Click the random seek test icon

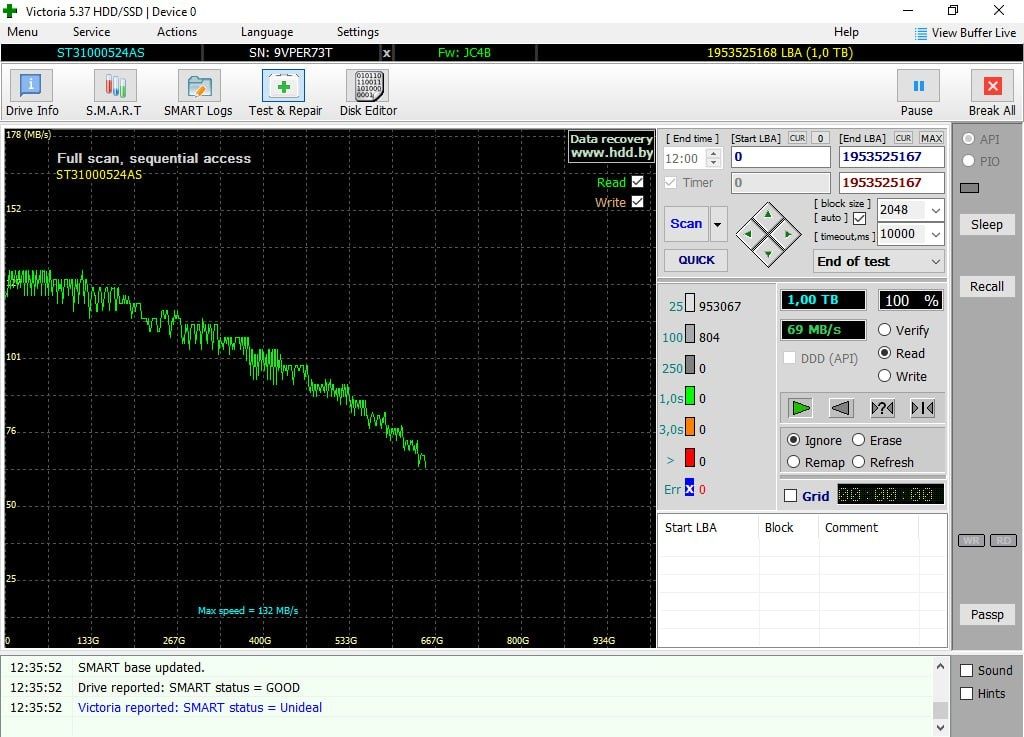[882, 408]
